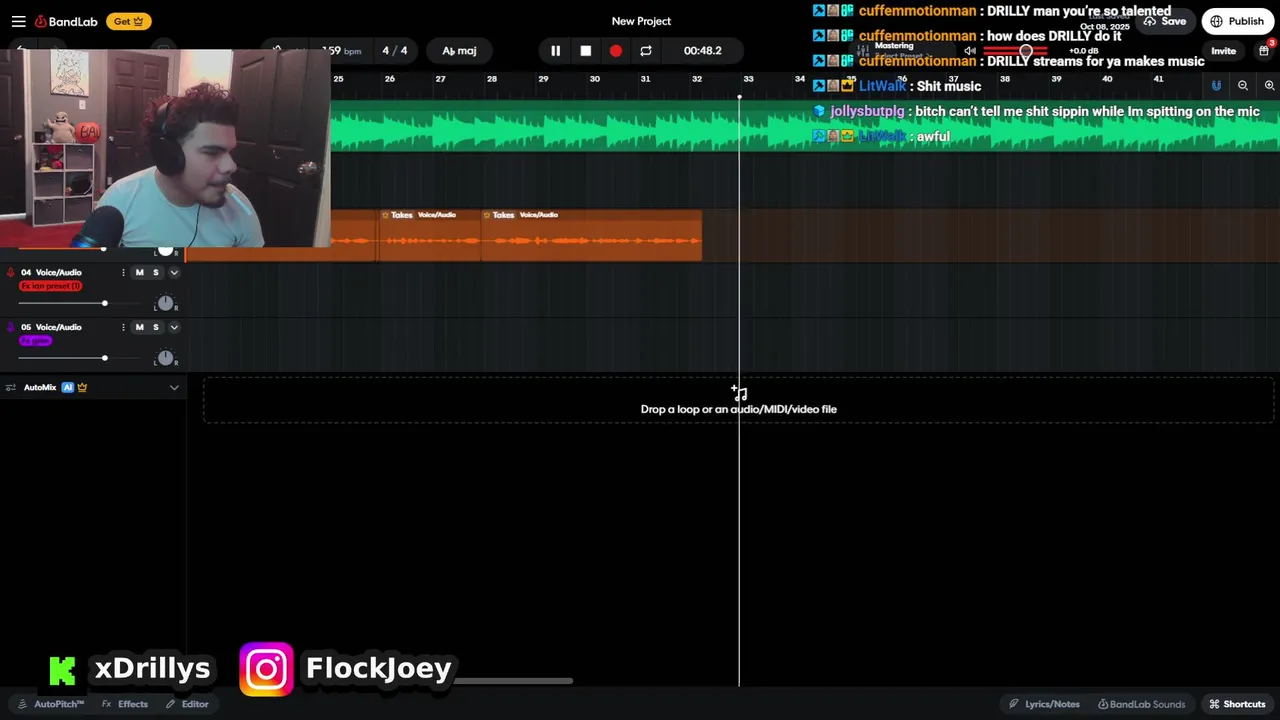Pause playback with the pause button
This screenshot has width=1280, height=720.
[556, 51]
